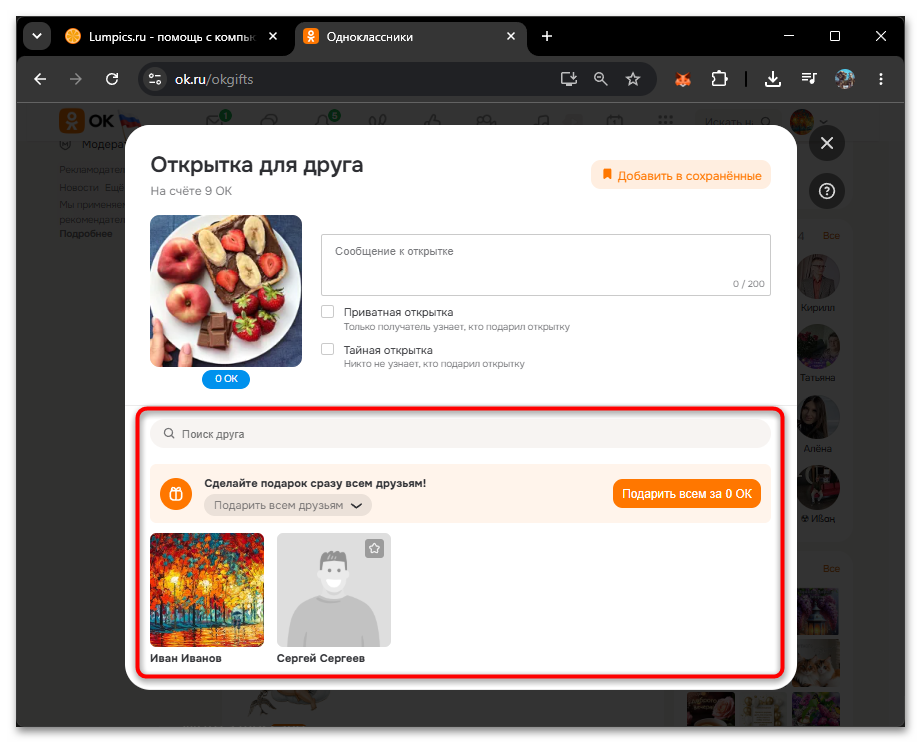The width and height of the screenshot is (921, 743).
Task: Click the orange gift icon
Action: (x=176, y=494)
